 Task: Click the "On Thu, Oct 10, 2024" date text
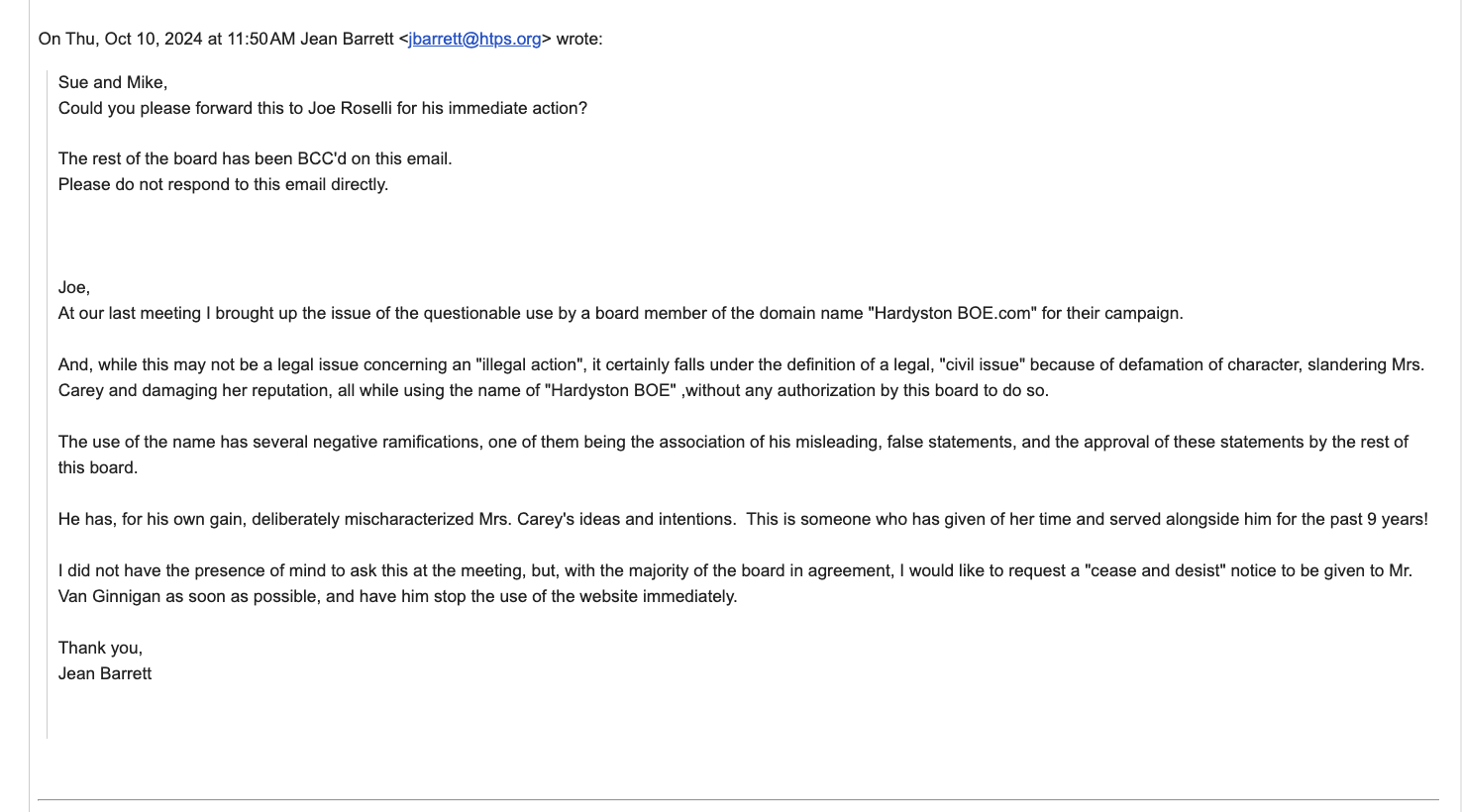point(121,40)
